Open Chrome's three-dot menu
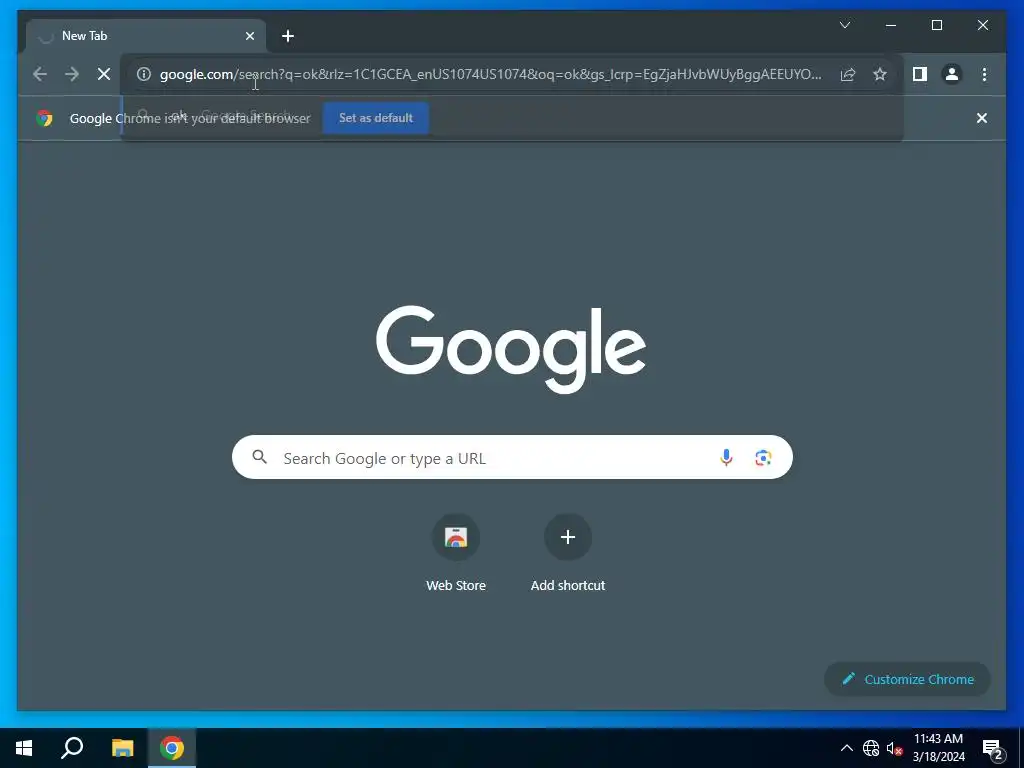 click(x=984, y=74)
